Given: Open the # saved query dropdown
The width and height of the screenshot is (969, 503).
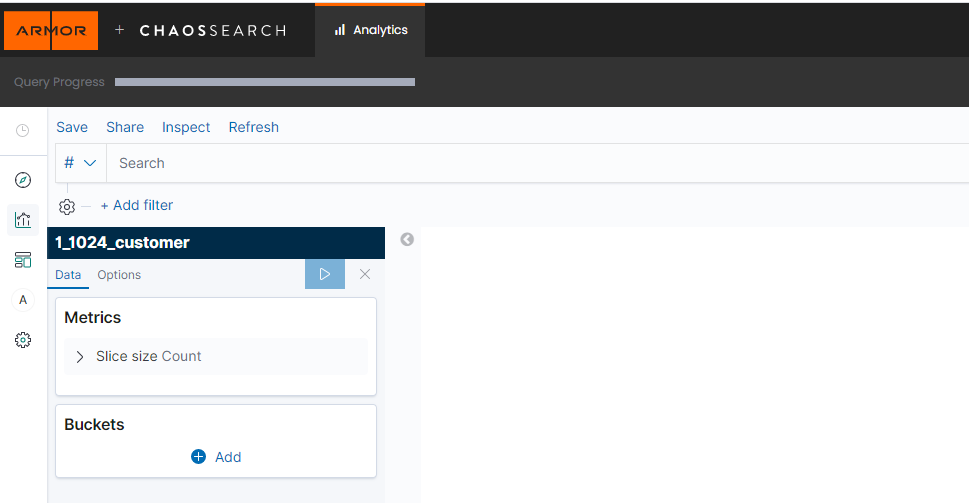Looking at the screenshot, I should click(80, 163).
